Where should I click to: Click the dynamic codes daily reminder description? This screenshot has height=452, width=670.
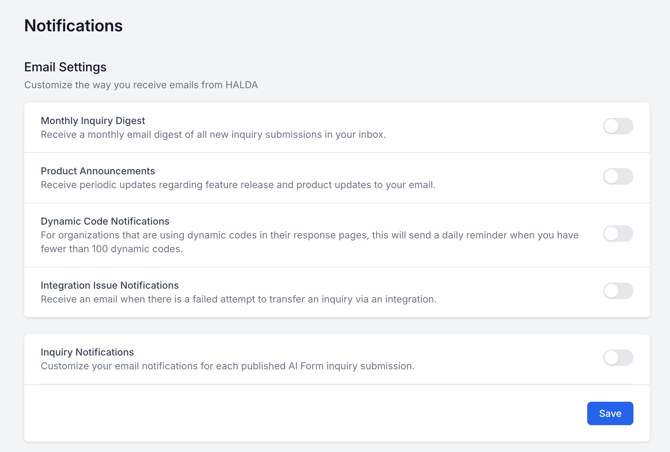click(x=309, y=242)
